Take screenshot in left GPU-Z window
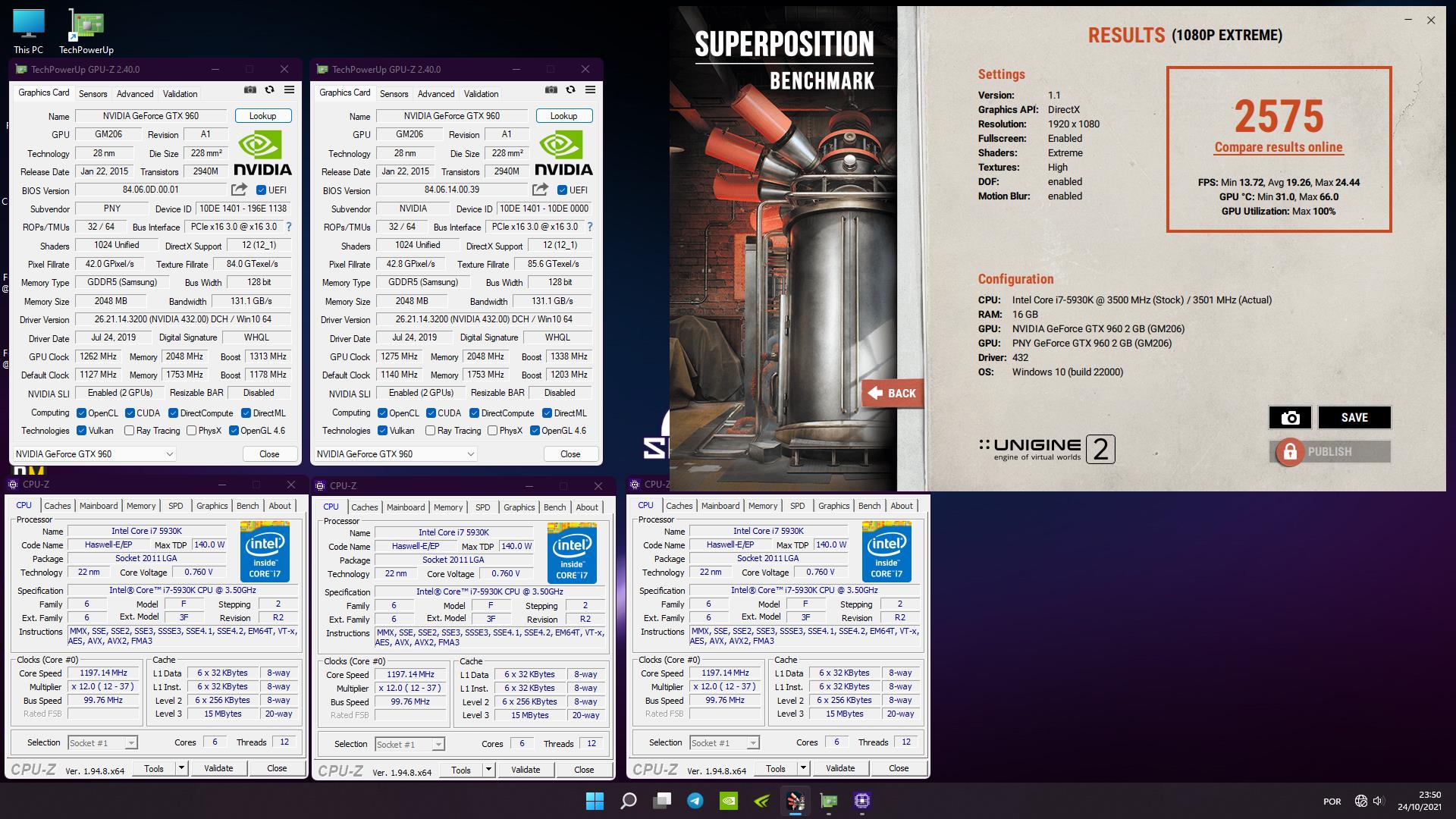This screenshot has width=1456, height=819. click(x=250, y=89)
